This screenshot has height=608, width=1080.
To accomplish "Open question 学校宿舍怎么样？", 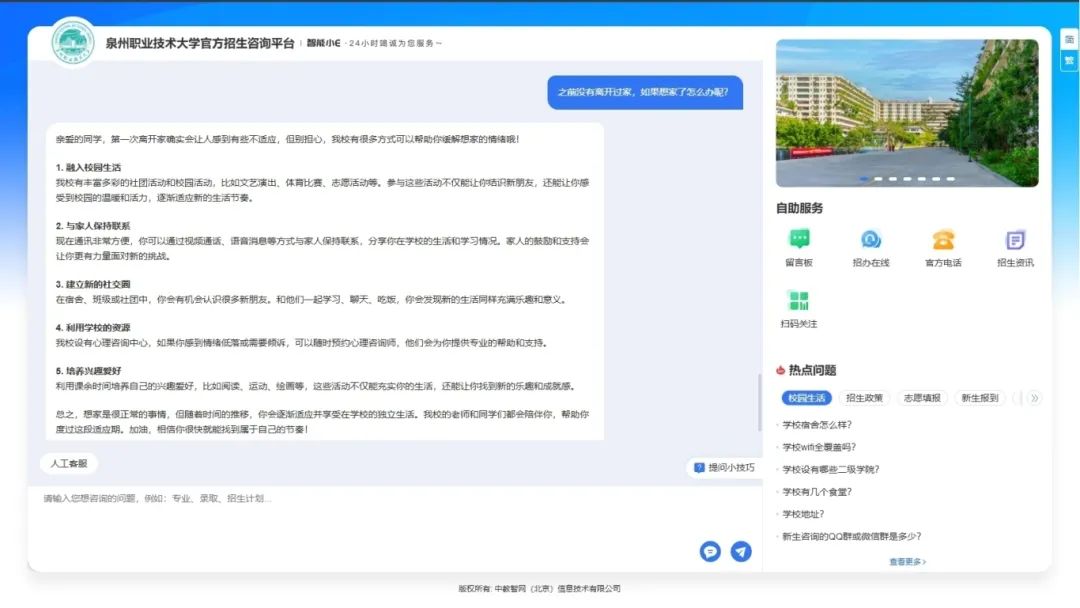I will pyautogui.click(x=817, y=425).
